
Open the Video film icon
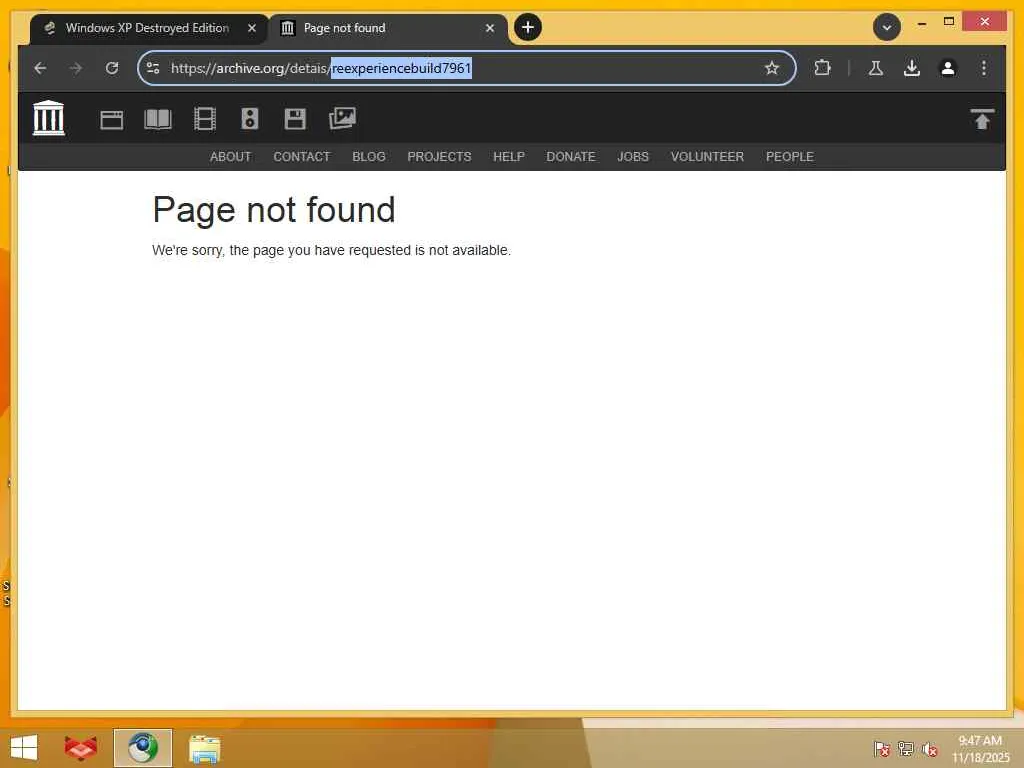pyautogui.click(x=204, y=119)
